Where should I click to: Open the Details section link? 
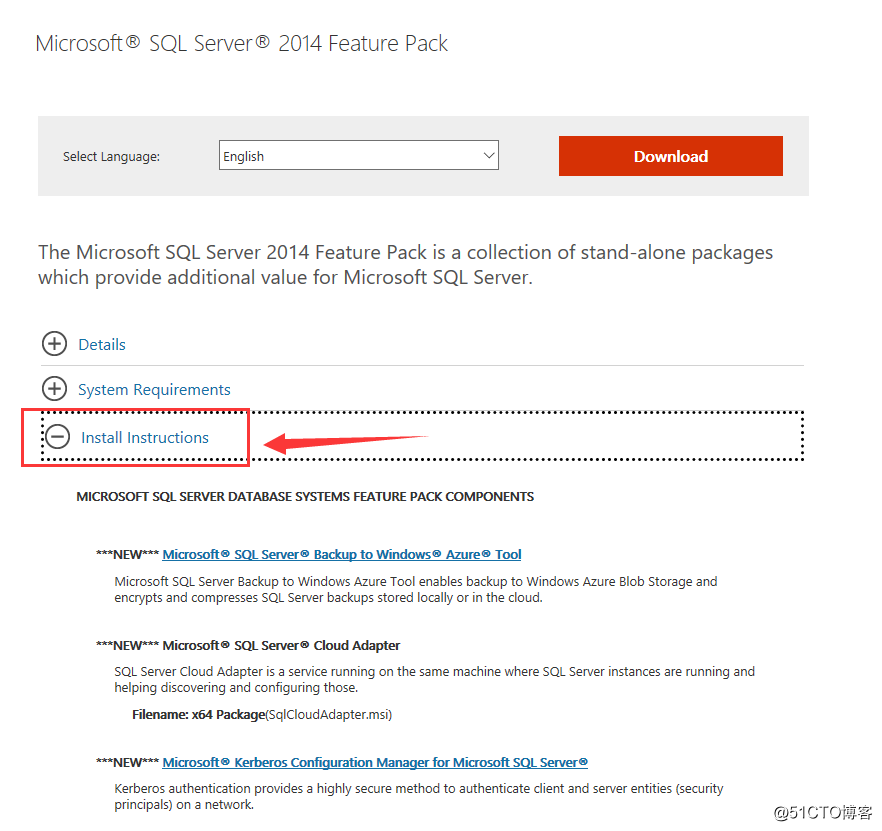[x=102, y=344]
